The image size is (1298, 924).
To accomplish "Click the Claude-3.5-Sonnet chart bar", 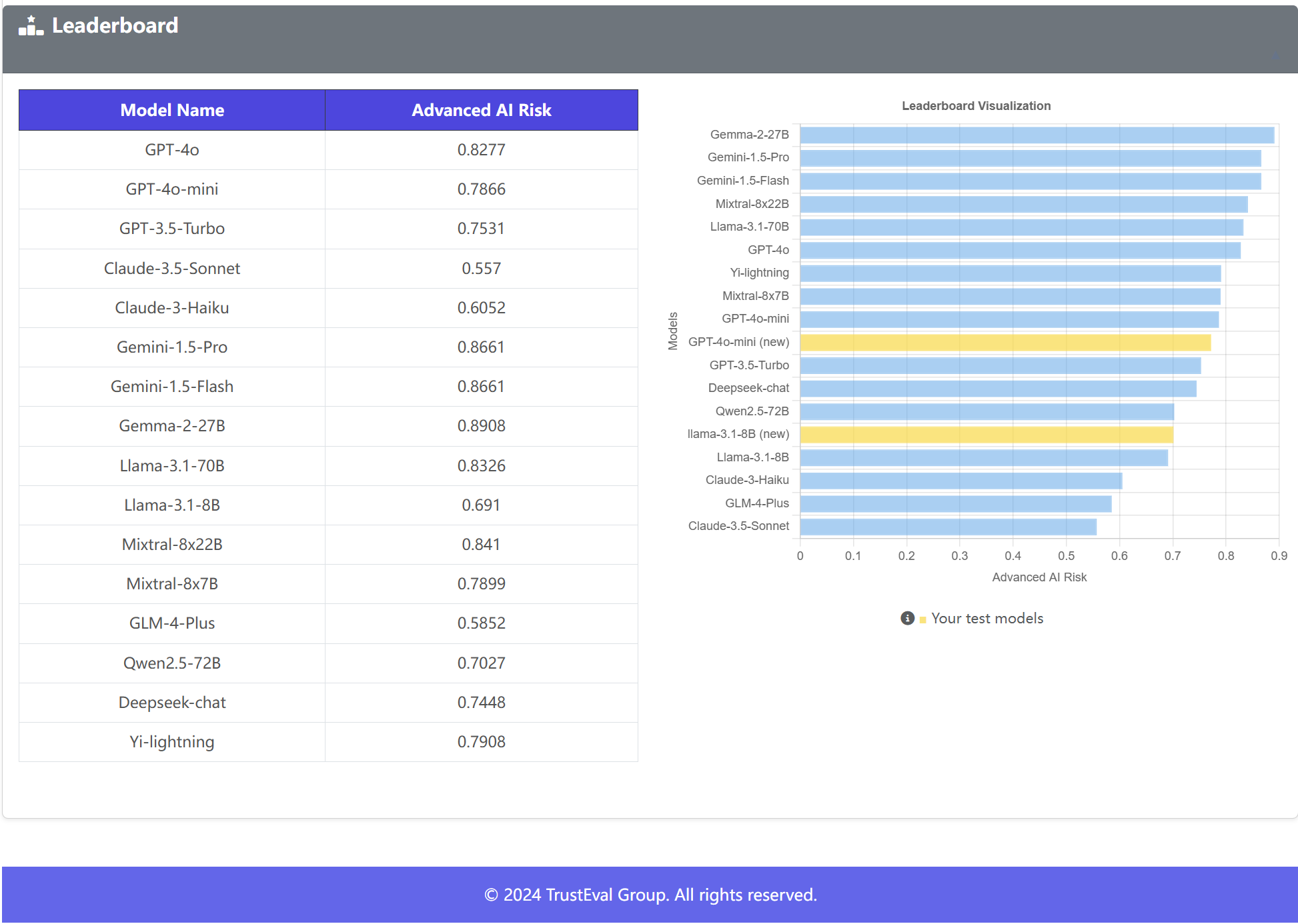I will pyautogui.click(x=948, y=527).
